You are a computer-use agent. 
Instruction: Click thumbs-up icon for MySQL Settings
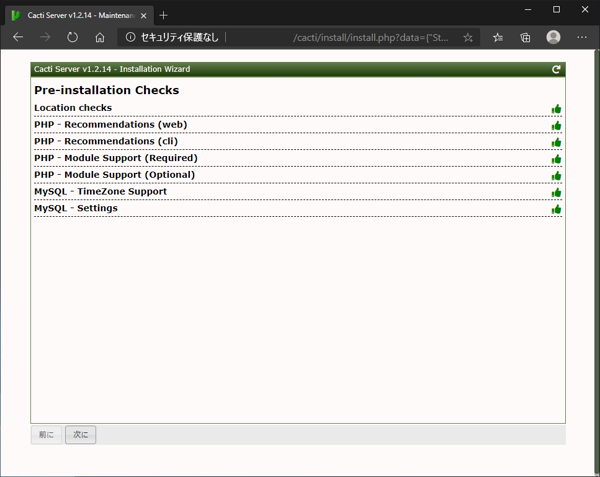pos(556,209)
